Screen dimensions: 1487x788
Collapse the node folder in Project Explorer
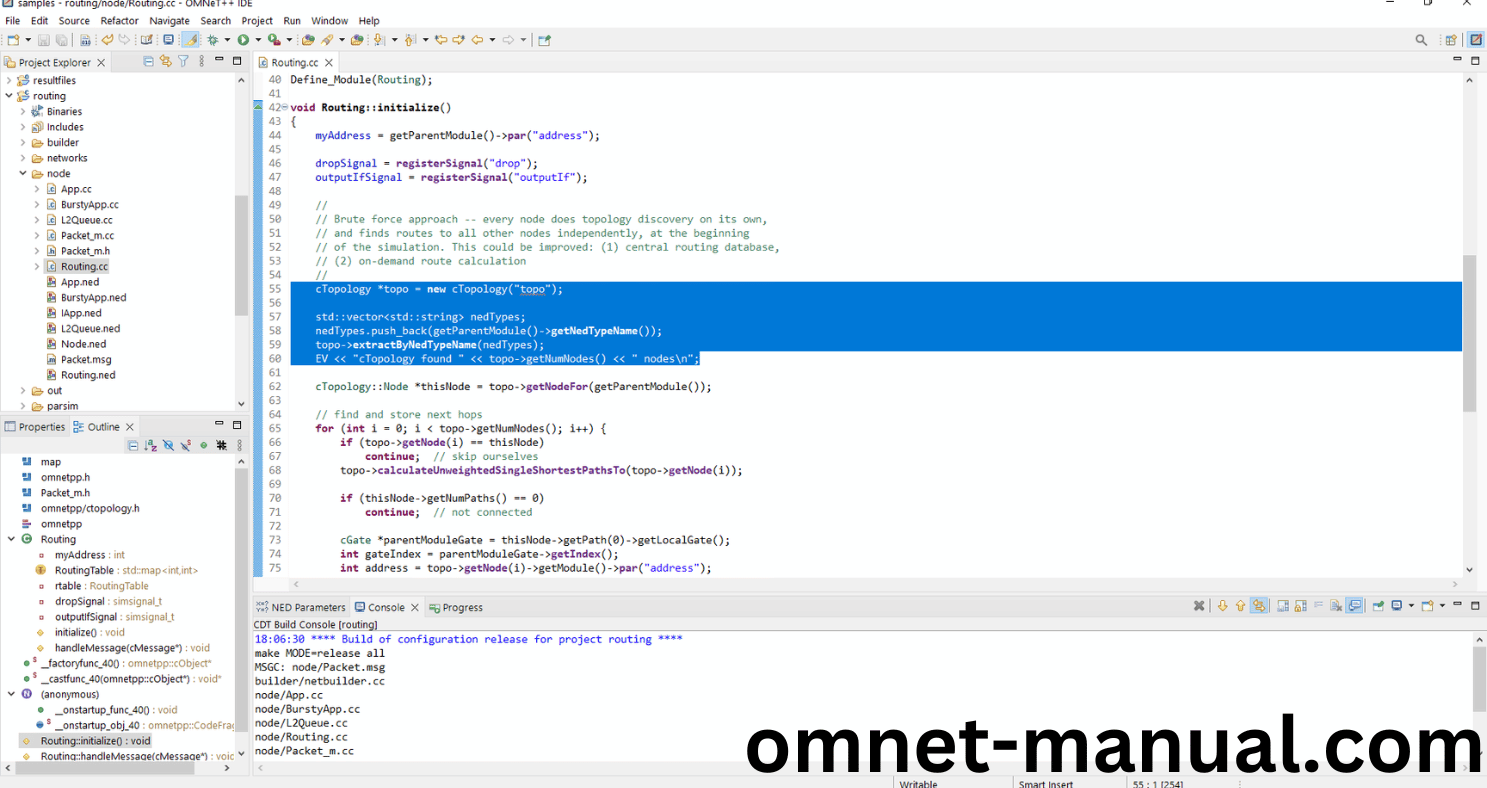coord(23,174)
